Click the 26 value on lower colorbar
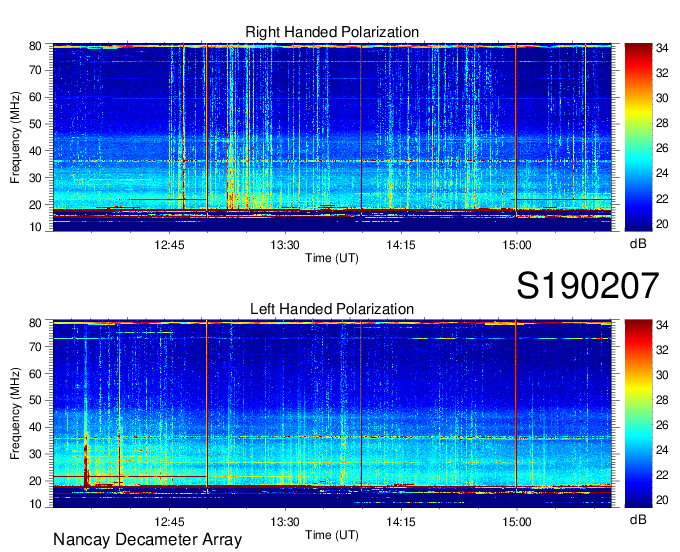 [x=662, y=425]
